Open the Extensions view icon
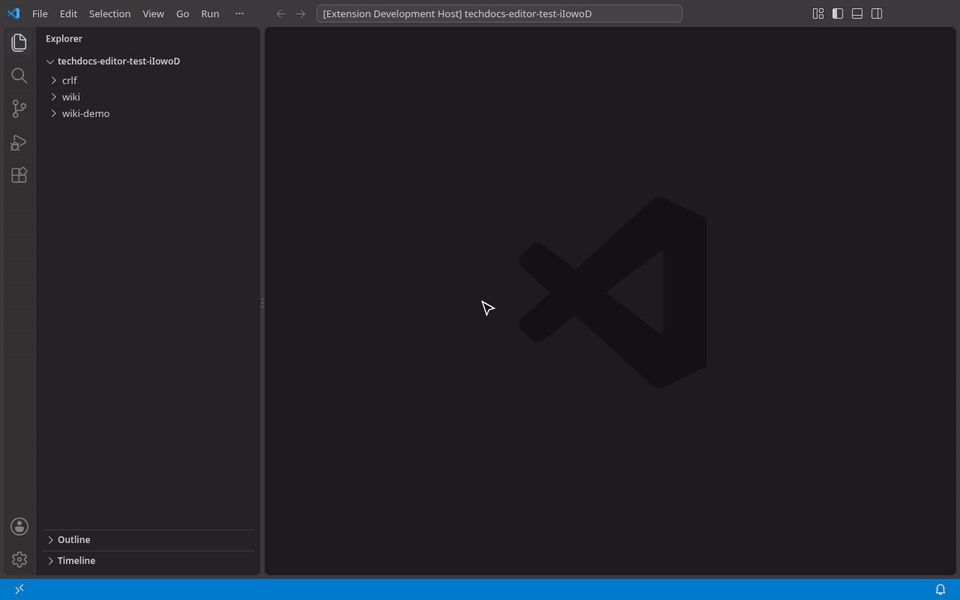 tap(19, 175)
